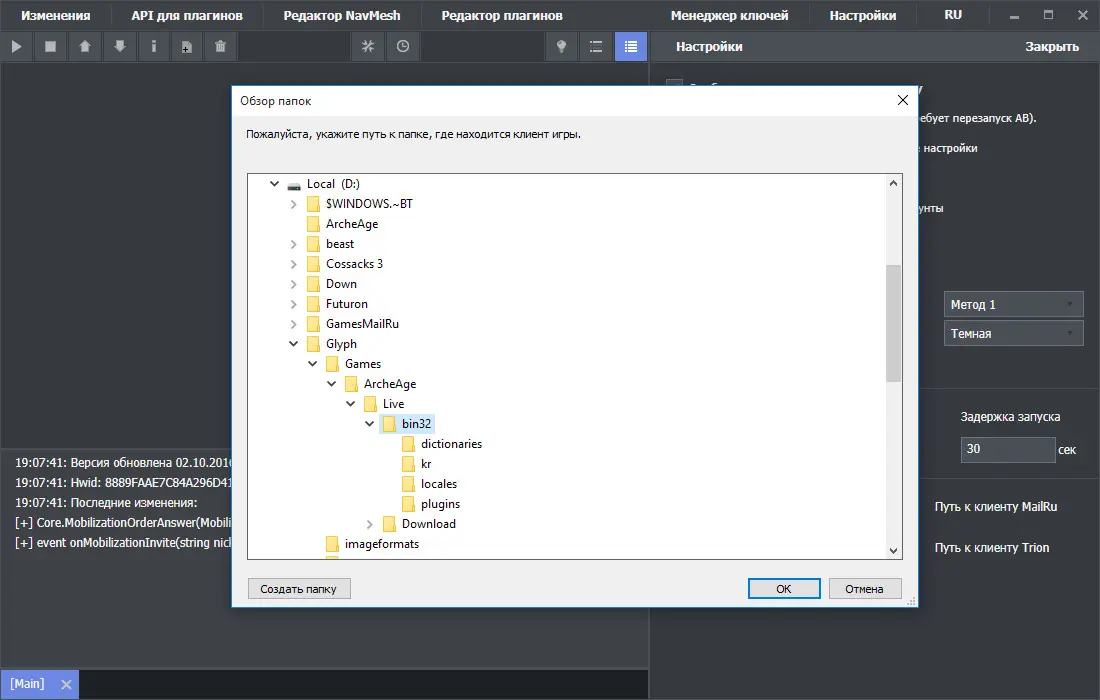Expand the Download folder node
Screen dimensions: 1100x700
coord(370,524)
